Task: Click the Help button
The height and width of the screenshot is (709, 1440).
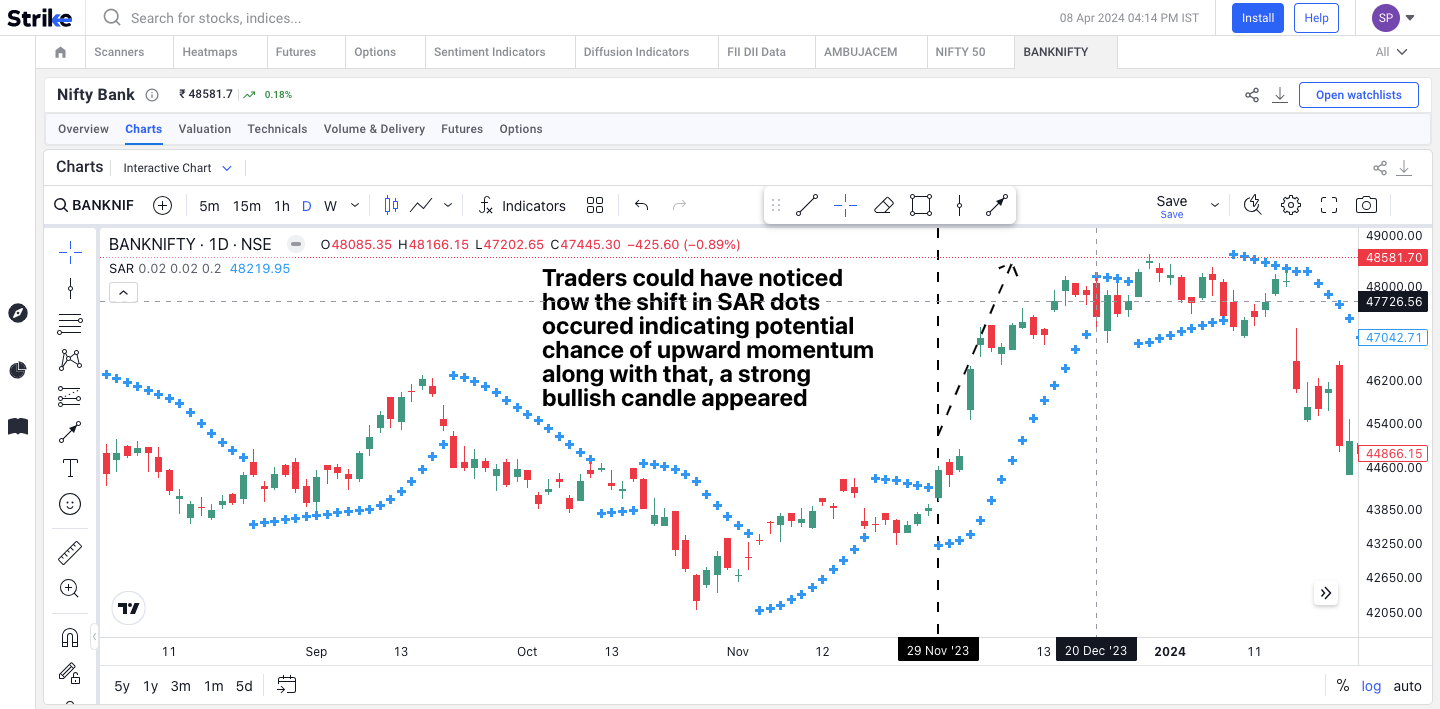Action: click(1316, 18)
